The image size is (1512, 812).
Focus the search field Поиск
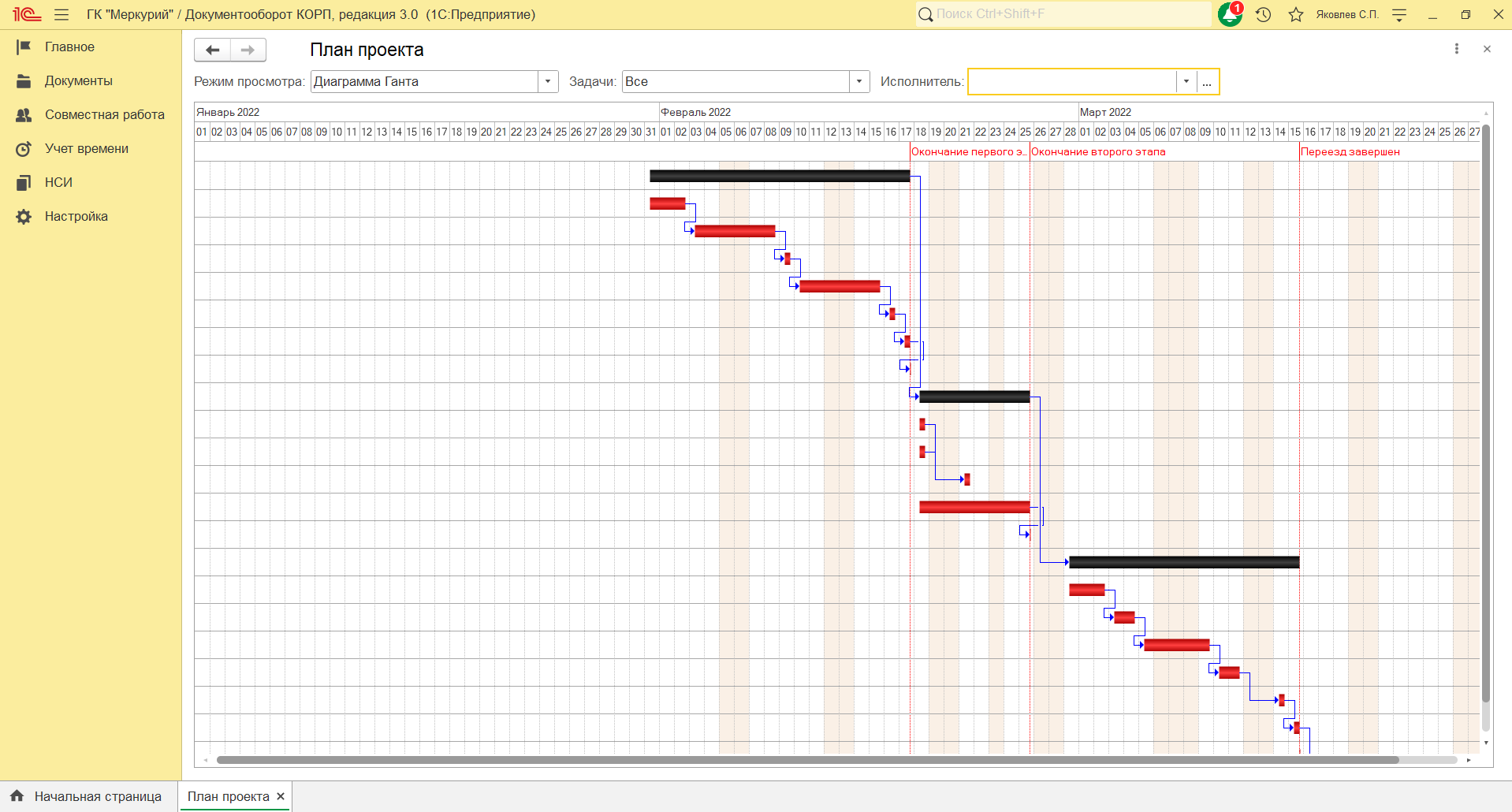point(1063,14)
